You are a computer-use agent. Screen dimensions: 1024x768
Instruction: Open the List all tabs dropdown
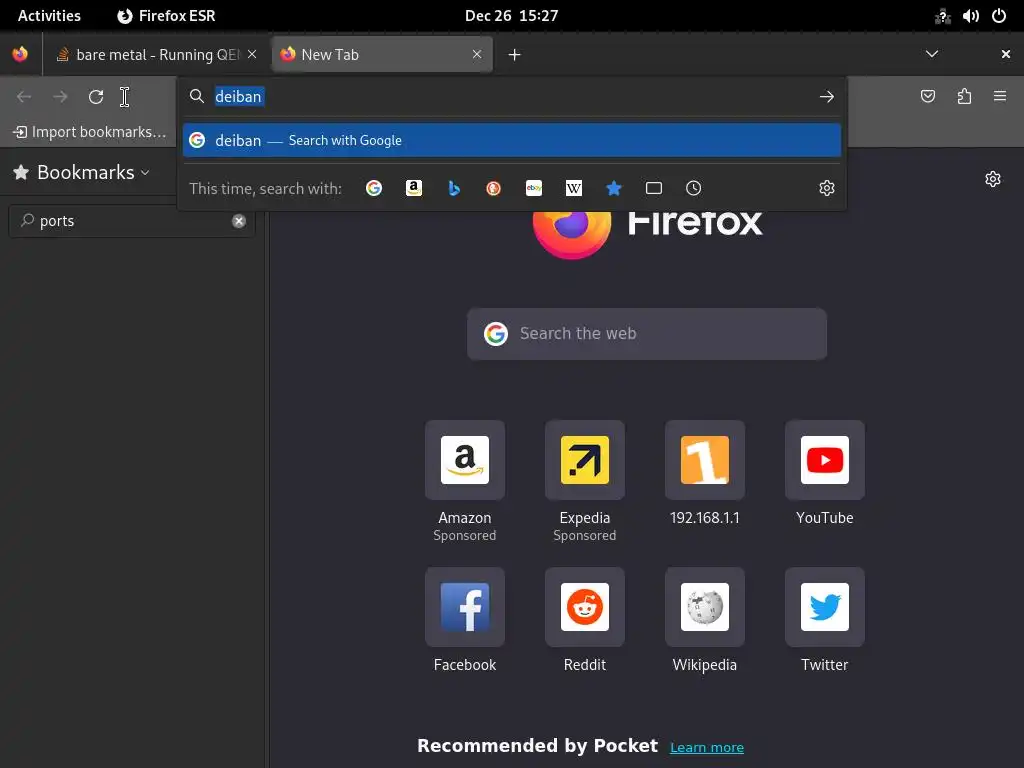(932, 54)
